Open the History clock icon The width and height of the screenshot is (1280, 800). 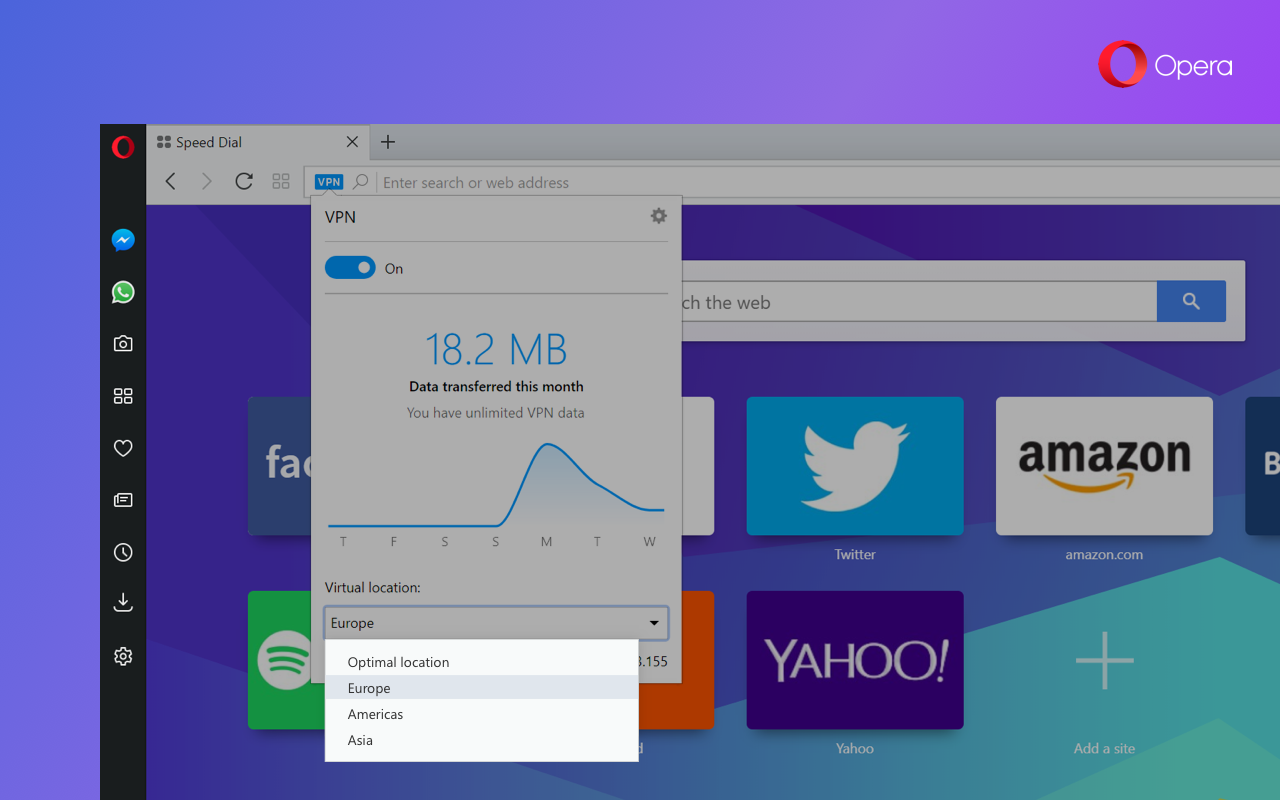coord(123,552)
